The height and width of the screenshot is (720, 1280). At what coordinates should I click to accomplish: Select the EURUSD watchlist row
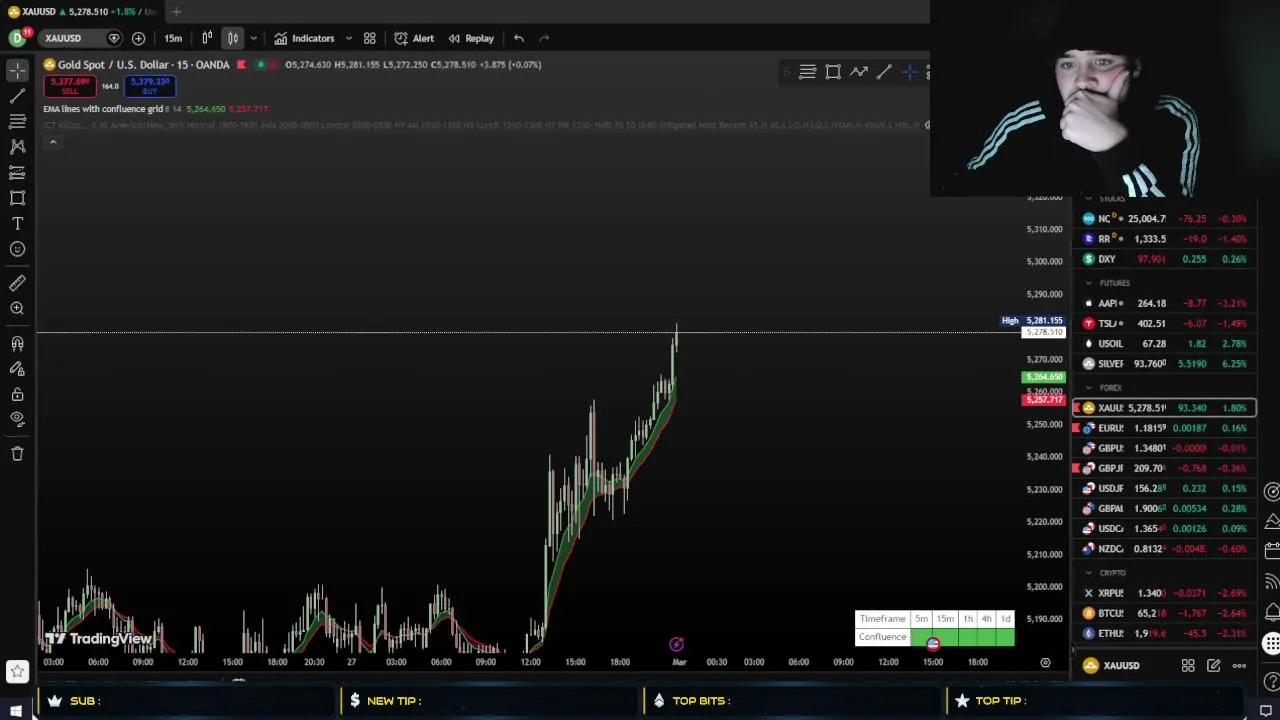[x=1164, y=428]
